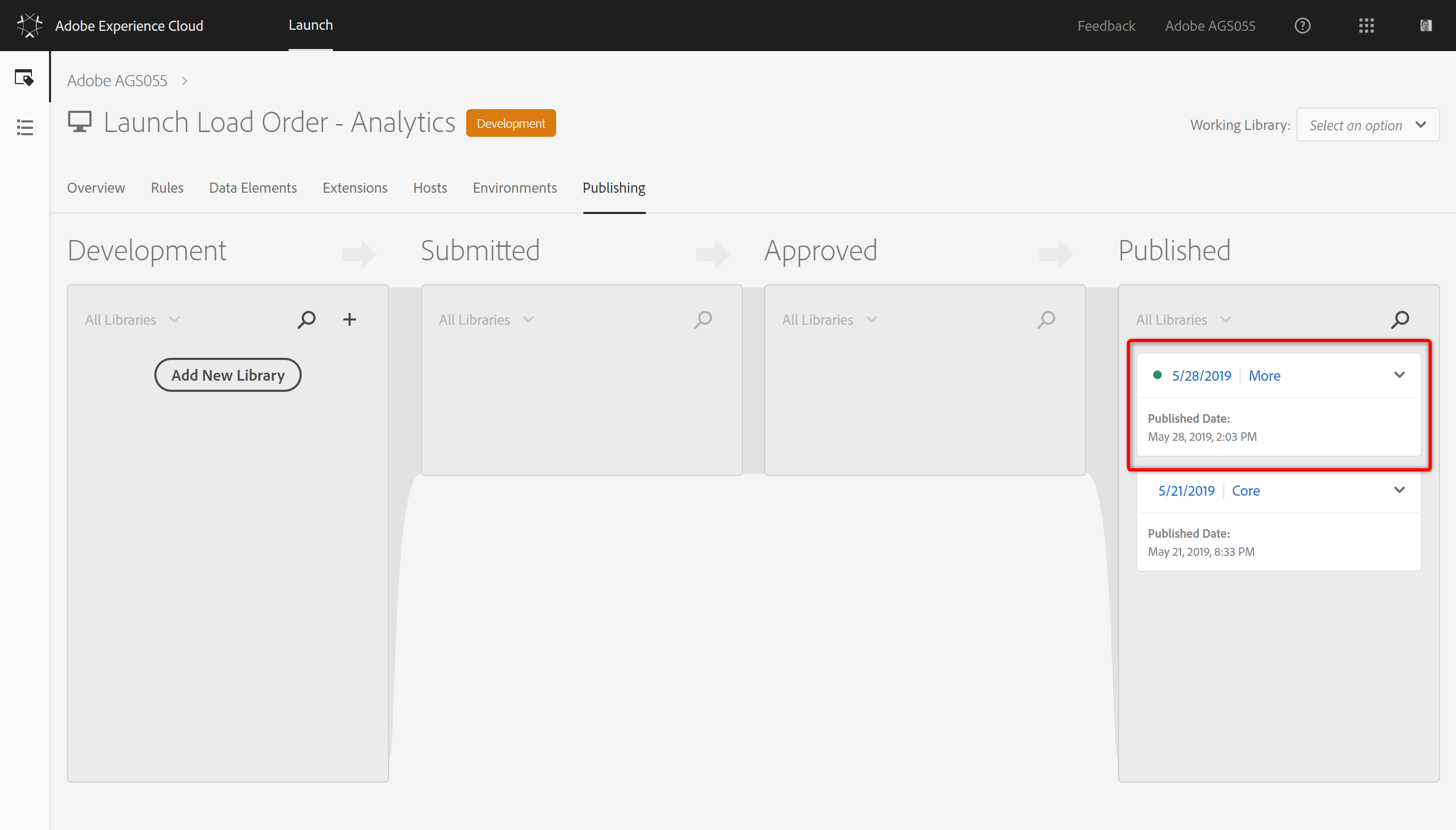Screen dimensions: 1456x830
Task: Open the list view sidebar icon
Action: tap(24, 127)
